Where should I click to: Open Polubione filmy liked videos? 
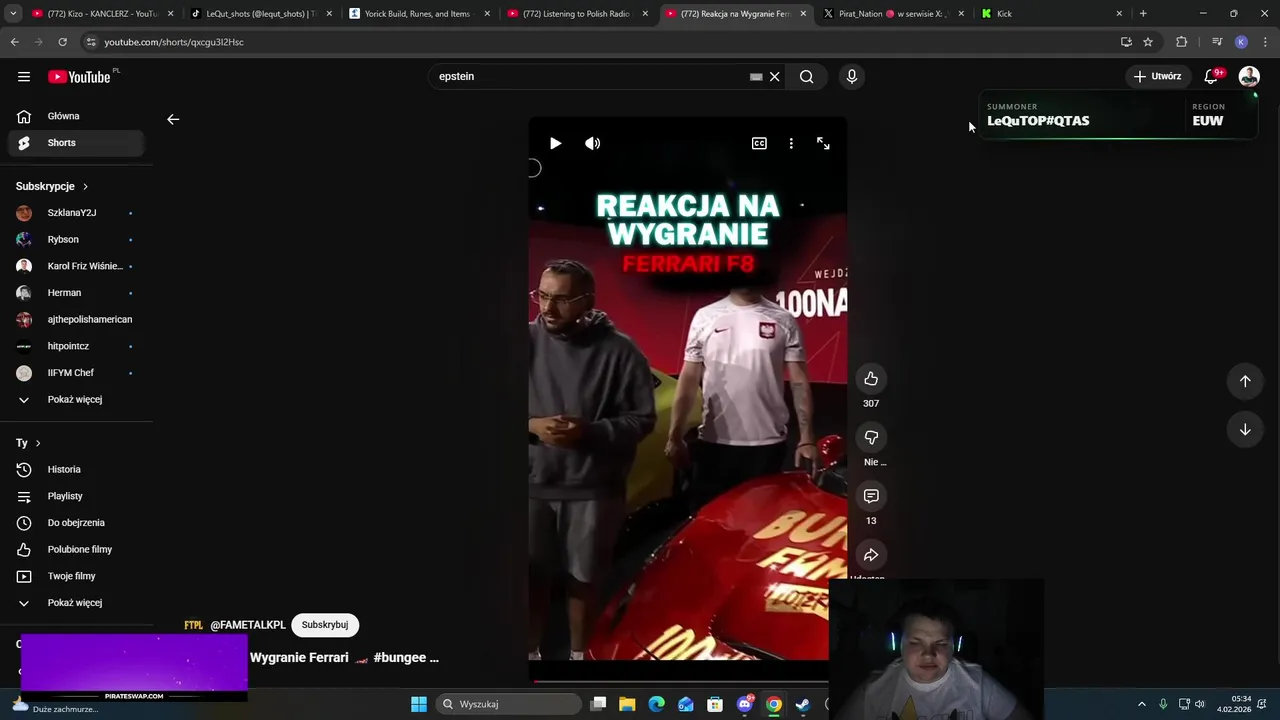pyautogui.click(x=76, y=550)
